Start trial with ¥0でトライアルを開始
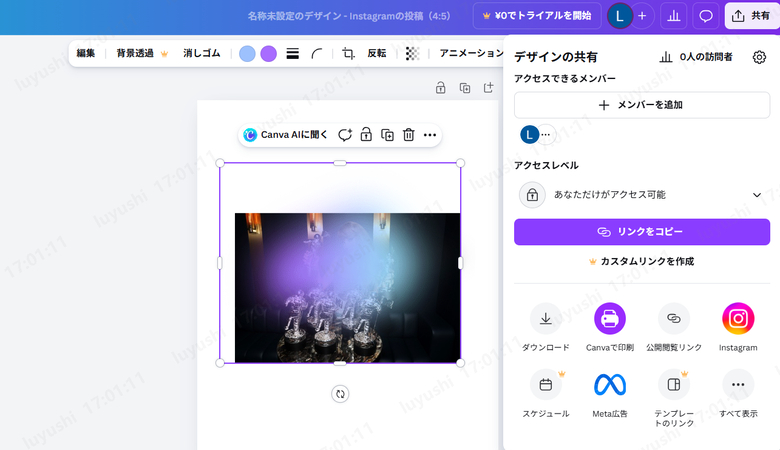The height and width of the screenshot is (450, 780). click(x=537, y=16)
